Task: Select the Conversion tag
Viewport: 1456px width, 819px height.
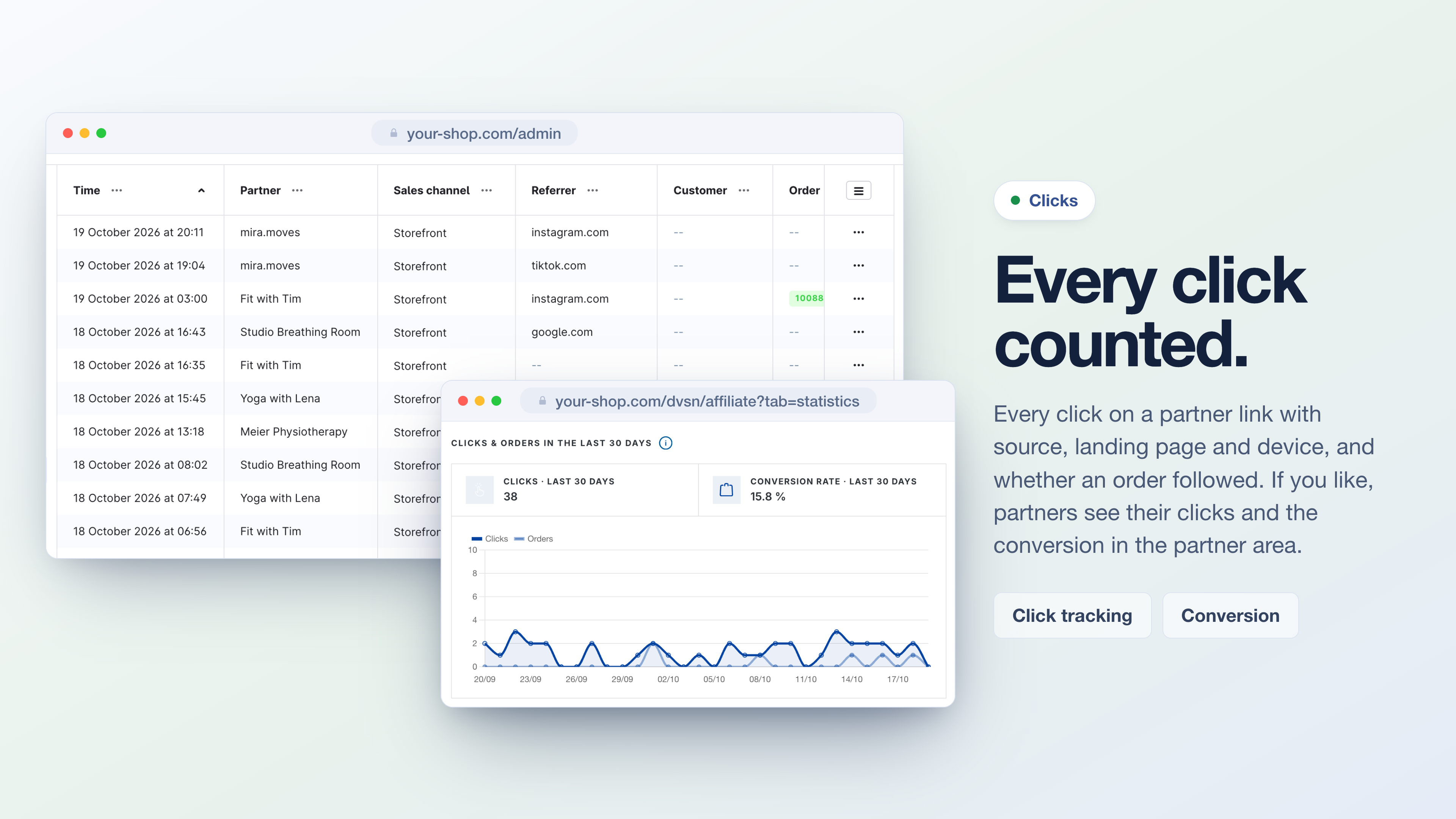Action: [1230, 615]
